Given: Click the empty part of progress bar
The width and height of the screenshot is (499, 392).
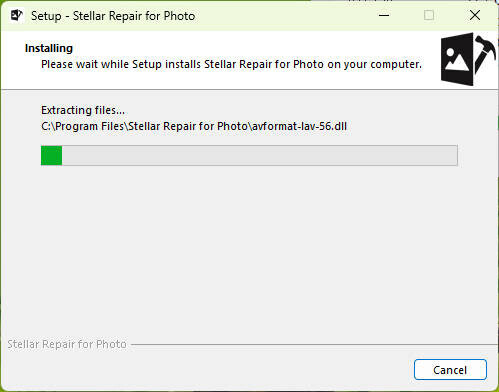Looking at the screenshot, I should 259,155.
